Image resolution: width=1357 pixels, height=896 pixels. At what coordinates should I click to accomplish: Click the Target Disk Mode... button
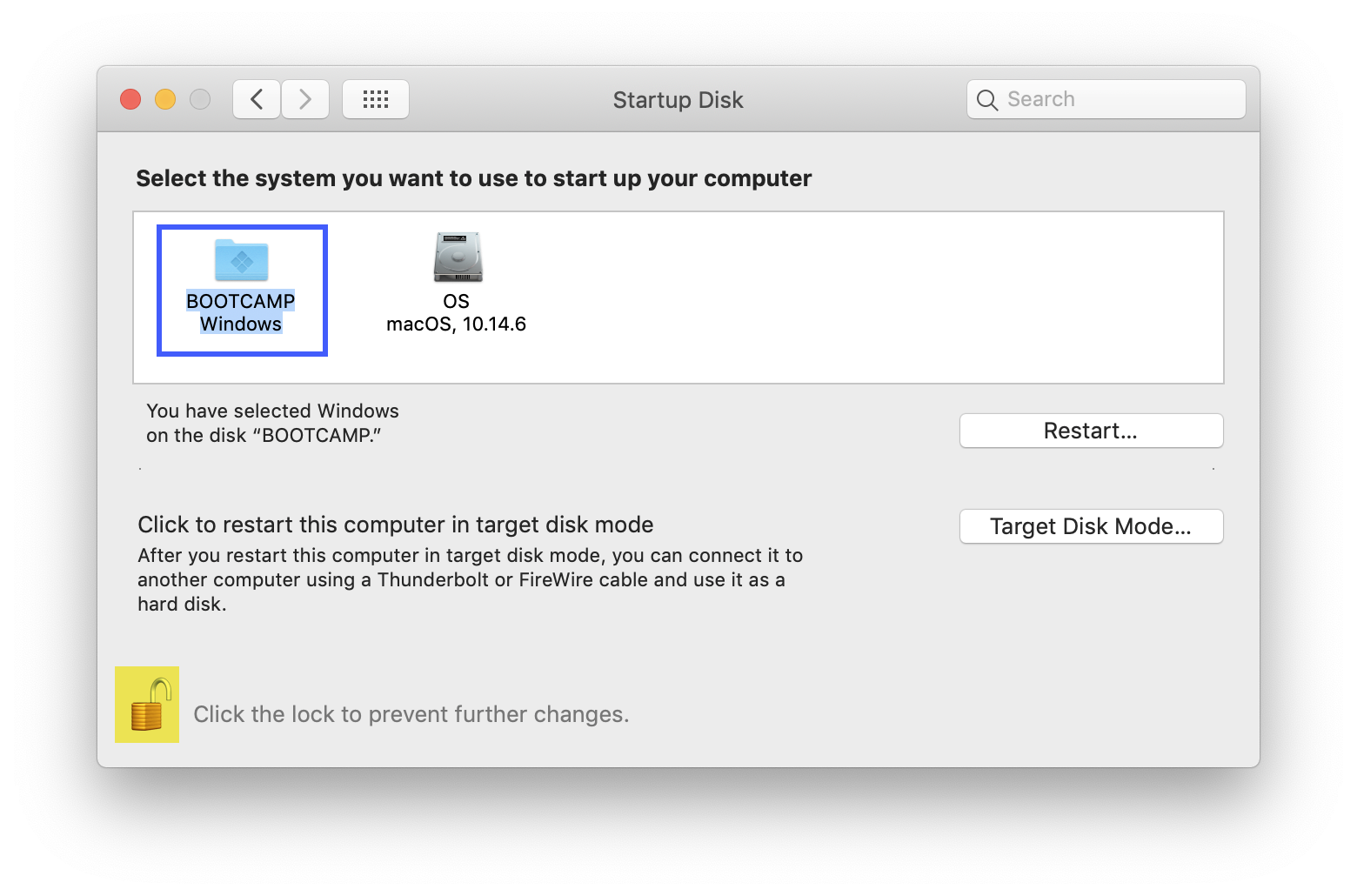(1091, 526)
